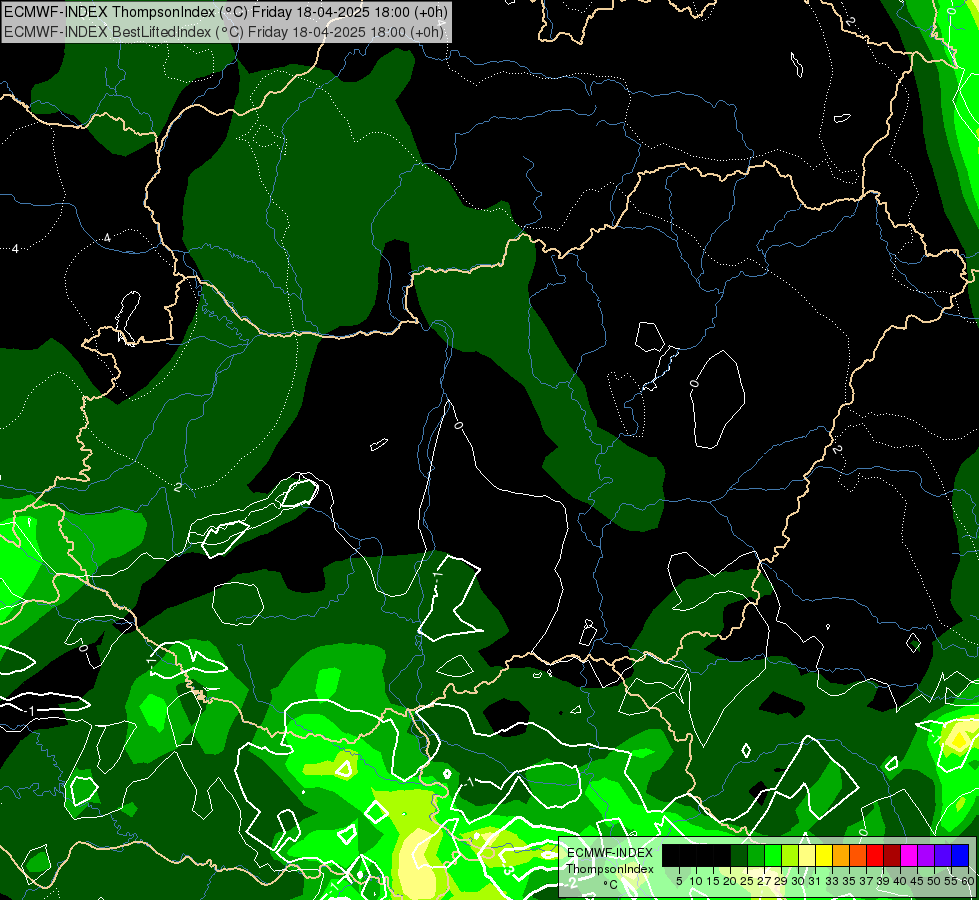The height and width of the screenshot is (900, 979).
Task: Click the red-orange 35–37 legend swatch
Action: click(858, 855)
